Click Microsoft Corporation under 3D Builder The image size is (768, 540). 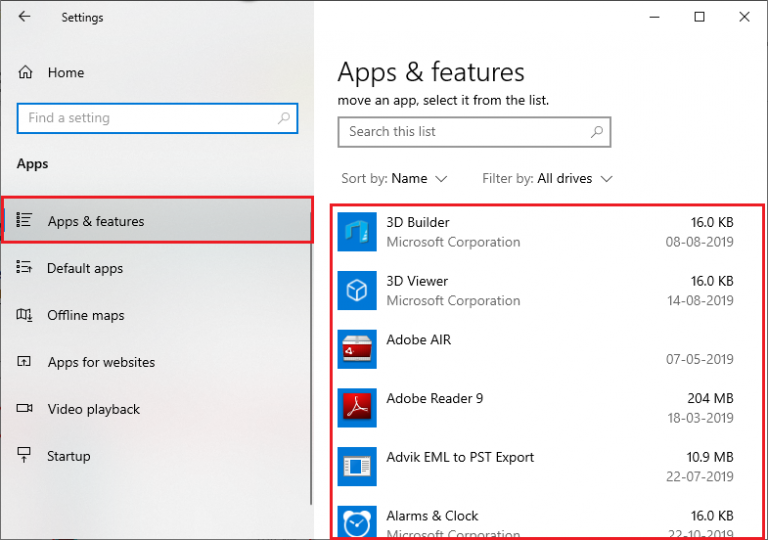[x=453, y=242]
